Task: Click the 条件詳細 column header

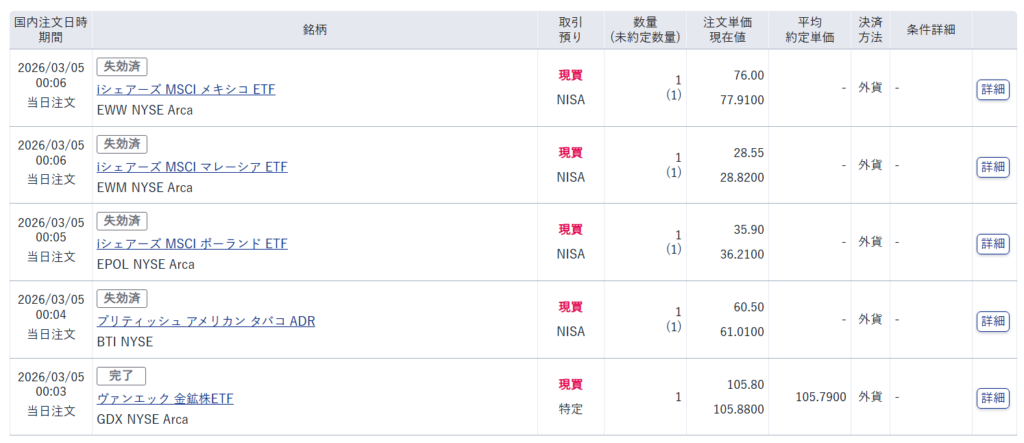Action: click(x=930, y=30)
